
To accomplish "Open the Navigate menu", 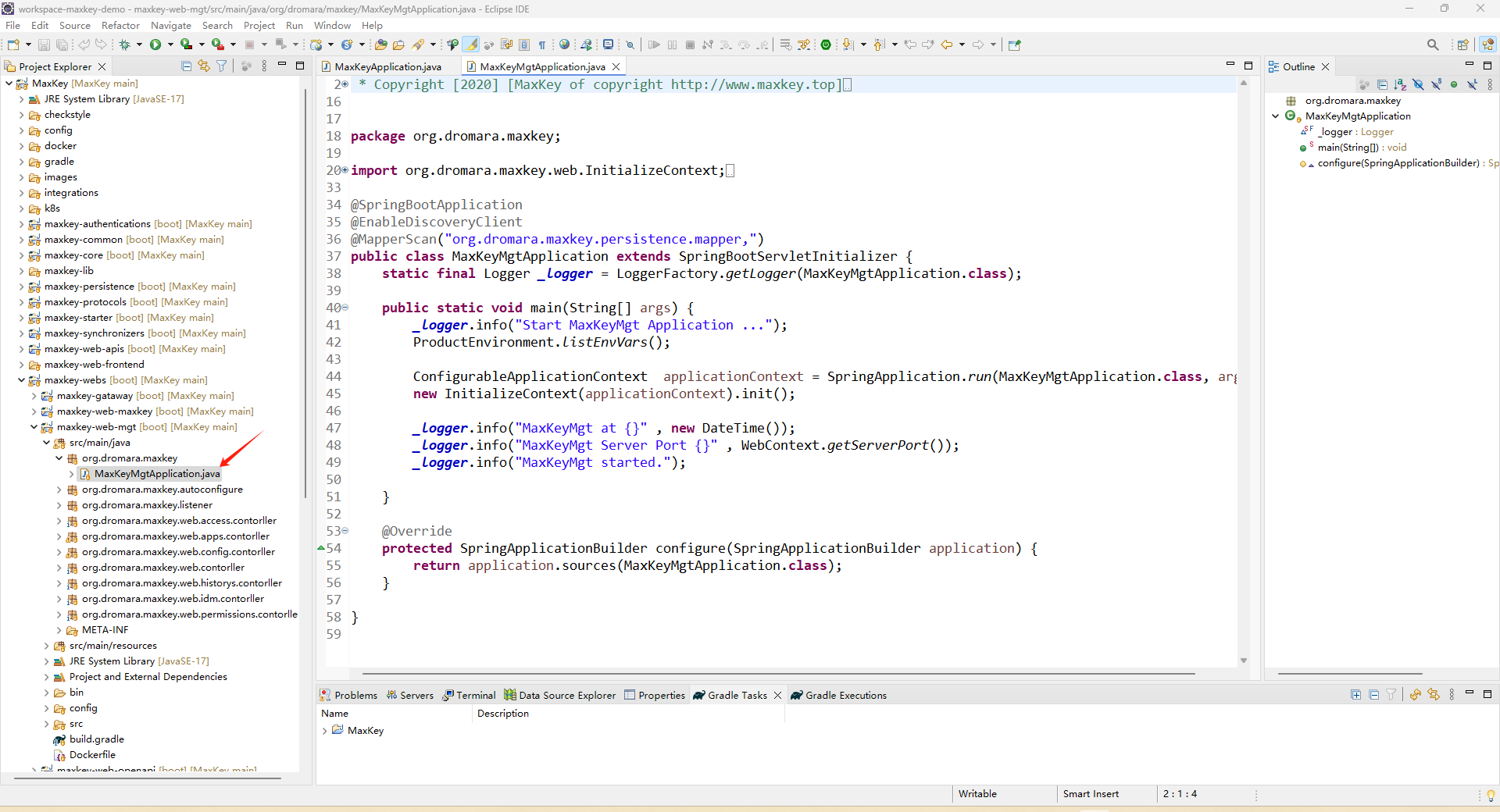I will [170, 25].
